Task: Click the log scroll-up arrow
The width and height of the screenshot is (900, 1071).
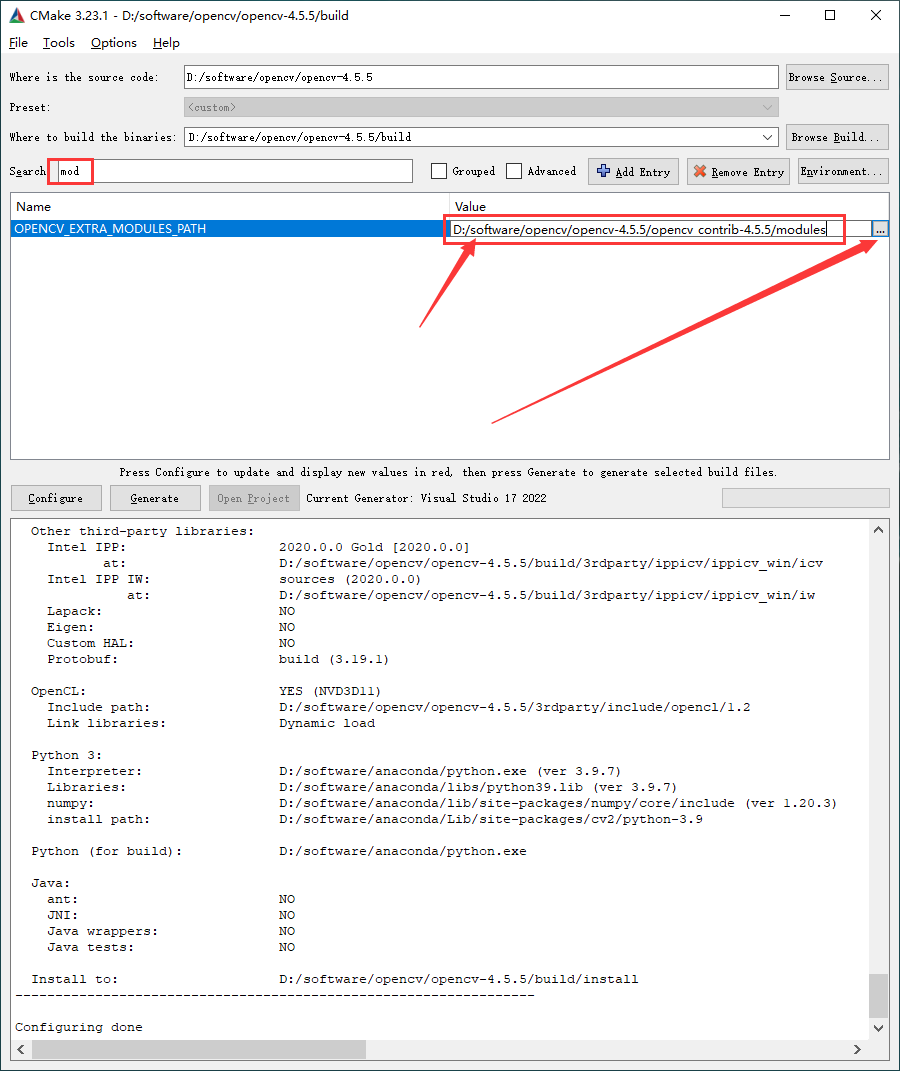Action: click(x=878, y=530)
